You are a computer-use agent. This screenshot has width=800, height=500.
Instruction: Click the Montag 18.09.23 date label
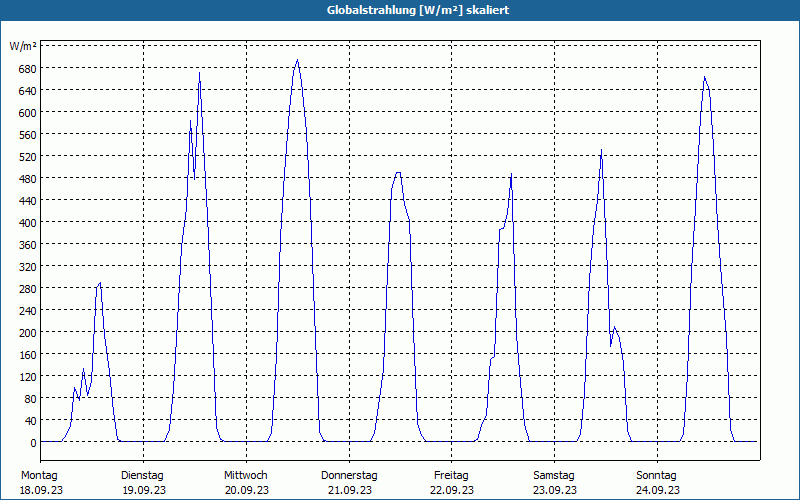[41, 483]
